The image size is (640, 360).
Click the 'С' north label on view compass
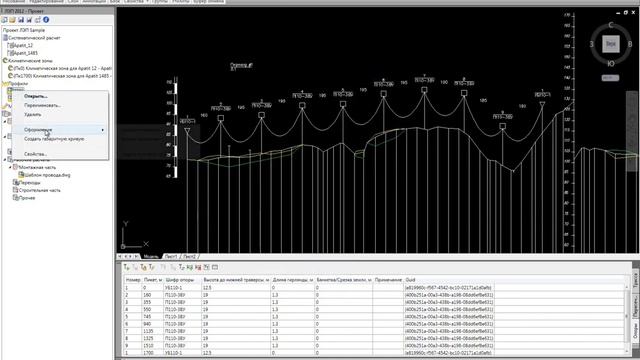coord(611,25)
